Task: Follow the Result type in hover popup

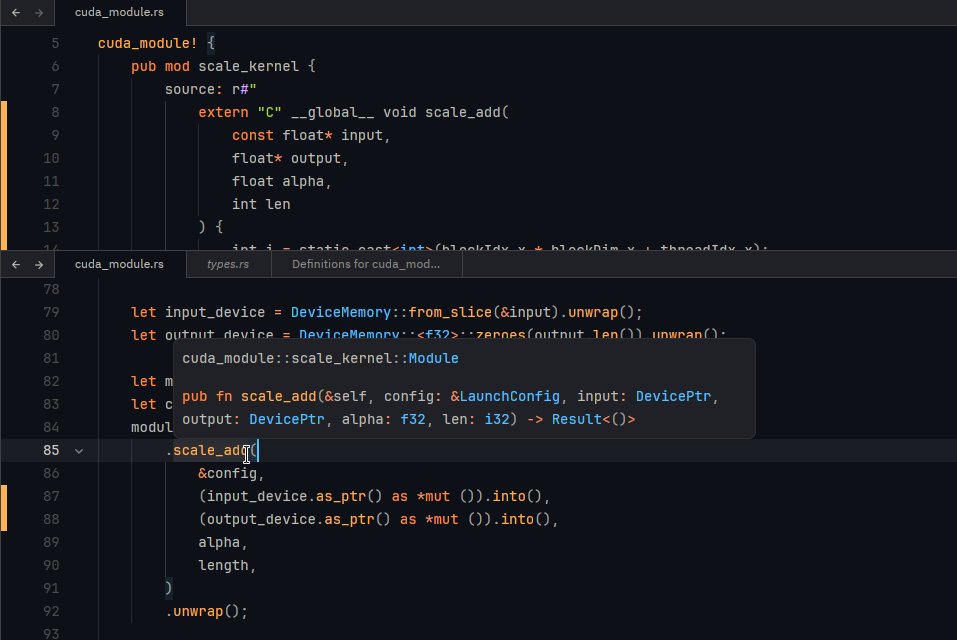Action: pos(577,419)
